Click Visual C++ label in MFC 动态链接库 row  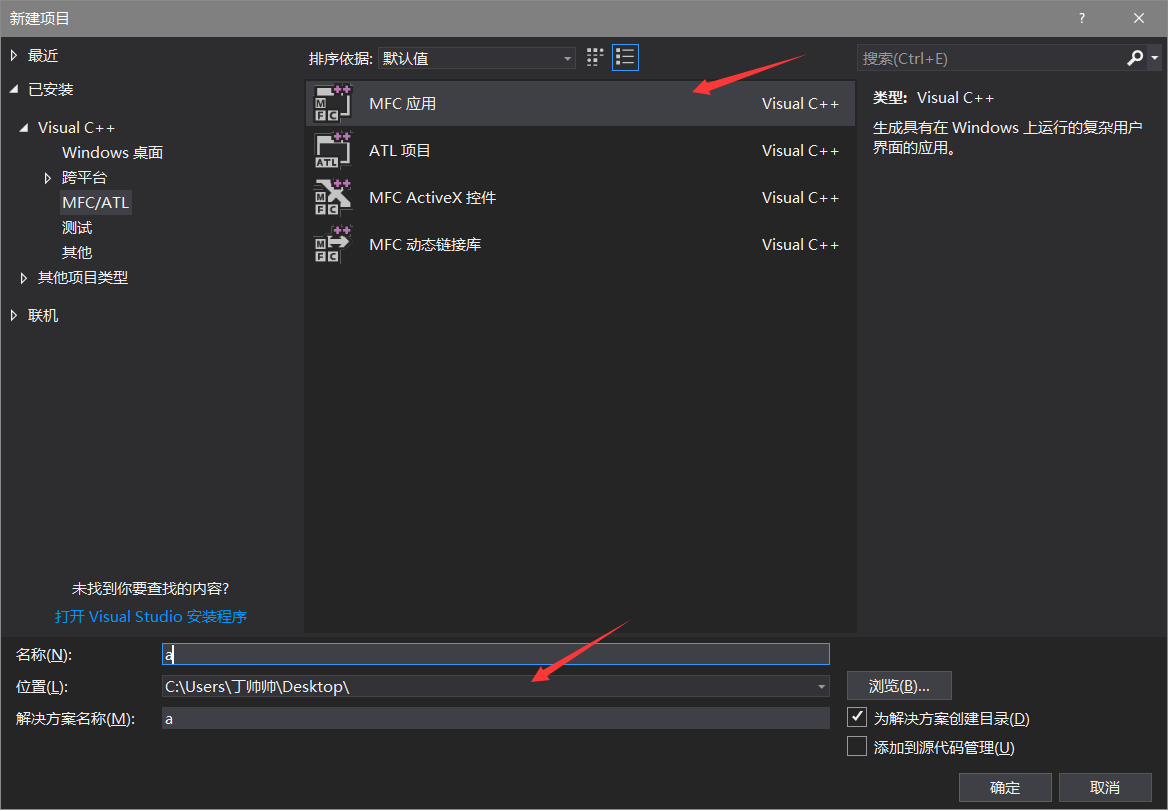pyautogui.click(x=800, y=244)
